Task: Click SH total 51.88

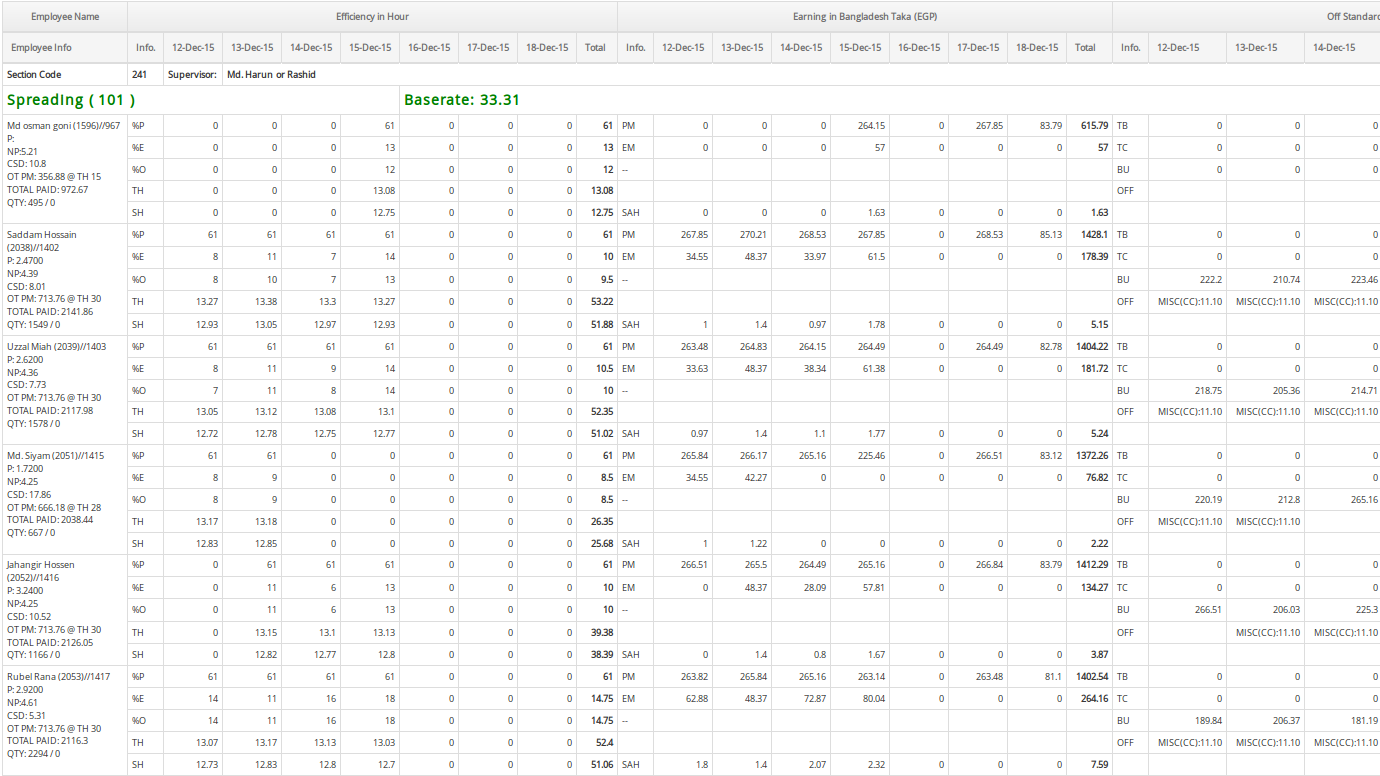Action: click(602, 324)
